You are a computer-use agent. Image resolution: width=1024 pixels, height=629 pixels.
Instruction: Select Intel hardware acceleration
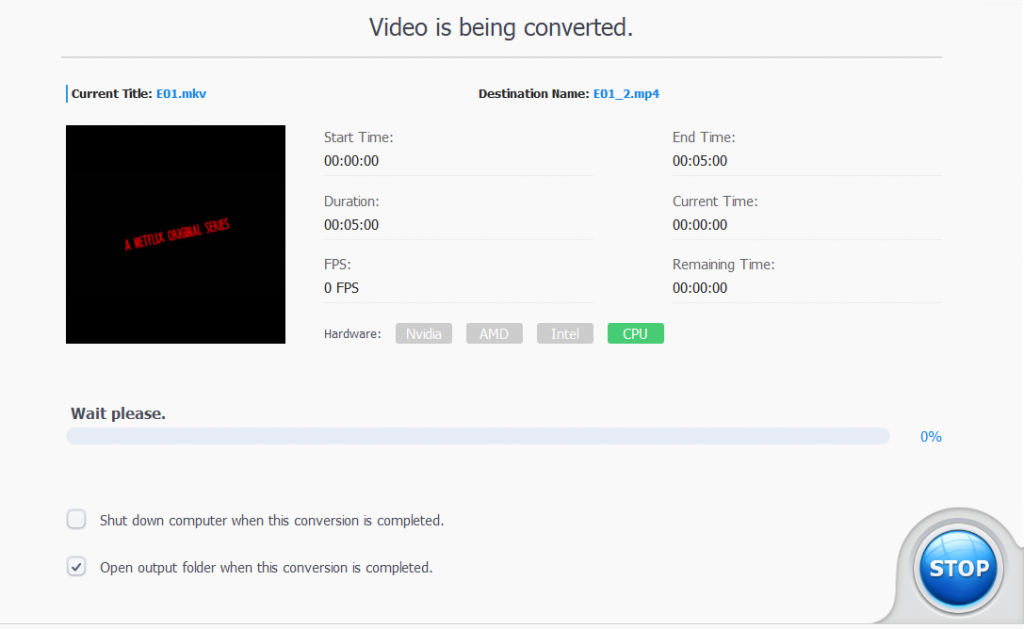click(x=564, y=334)
